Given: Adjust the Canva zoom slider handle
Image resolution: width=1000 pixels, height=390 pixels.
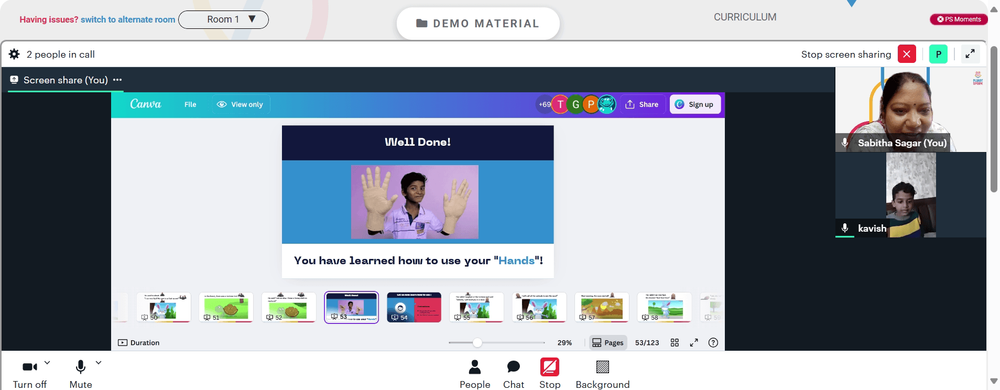Looking at the screenshot, I should coord(477,343).
